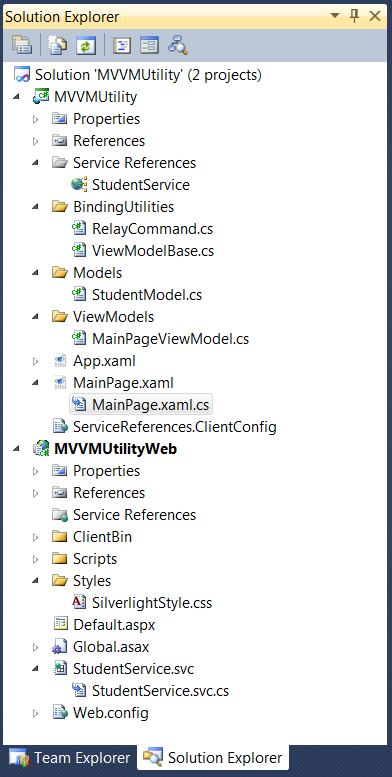Viewport: 392px width, 777px height.
Task: Toggle Show All Files toolbar icon
Action: point(57,45)
